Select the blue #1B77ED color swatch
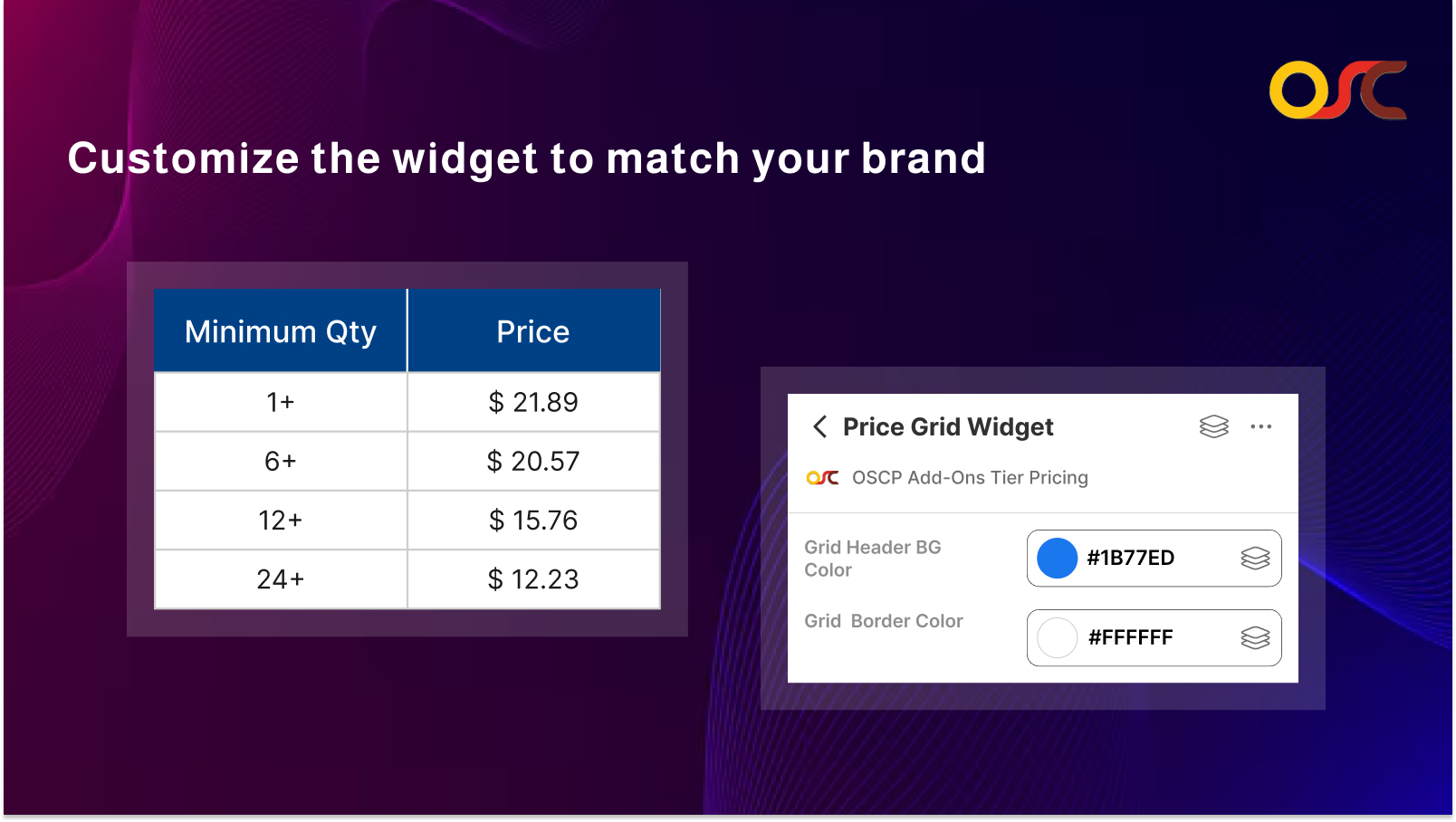The width and height of the screenshot is (1456, 822). [x=1056, y=559]
